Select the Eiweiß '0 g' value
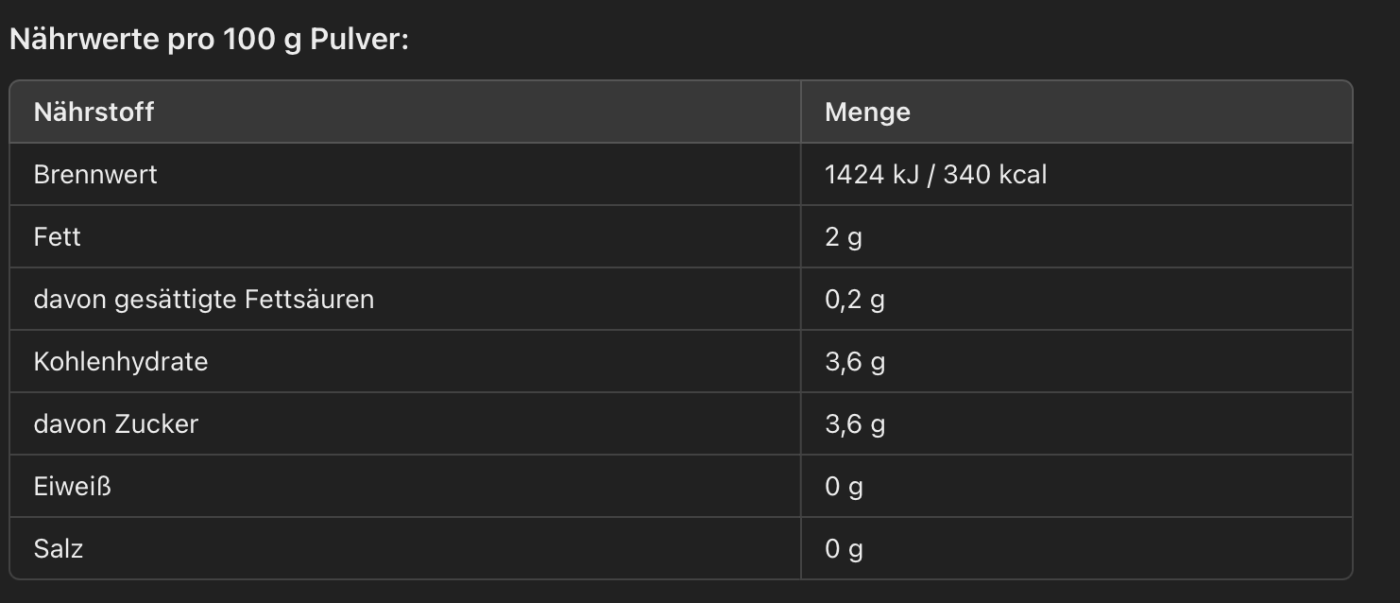The height and width of the screenshot is (603, 1400). (844, 487)
